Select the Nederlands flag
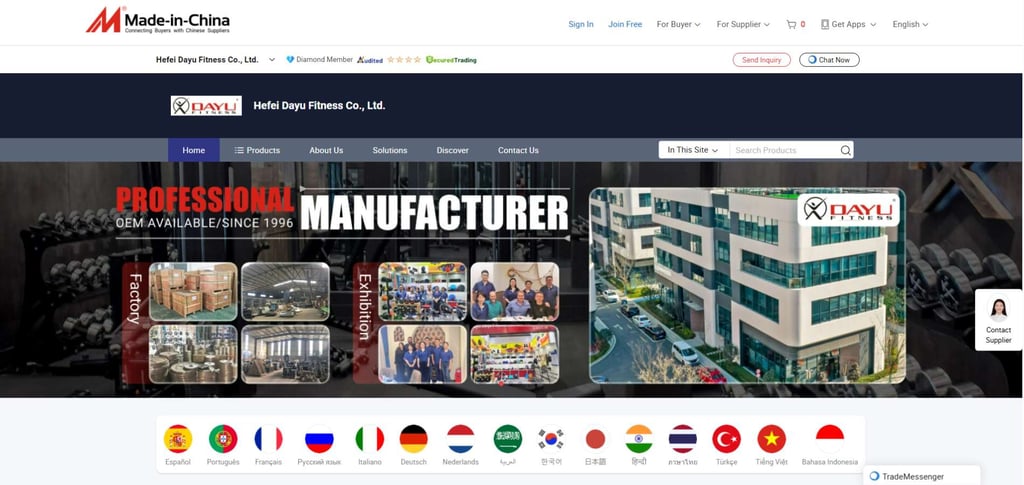Viewport: 1024px width, 485px height. pyautogui.click(x=460, y=439)
